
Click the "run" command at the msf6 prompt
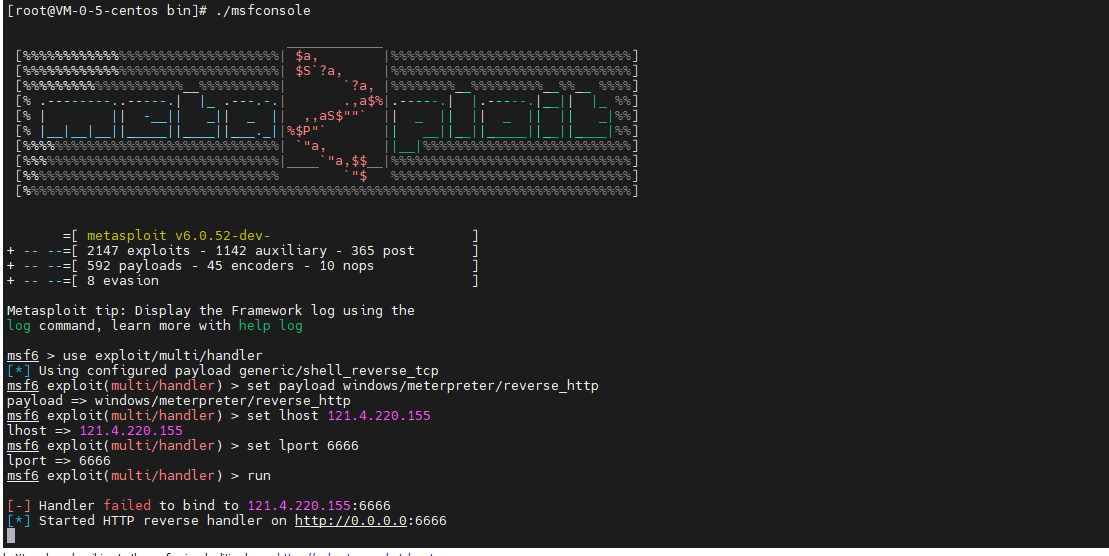[x=259, y=475]
